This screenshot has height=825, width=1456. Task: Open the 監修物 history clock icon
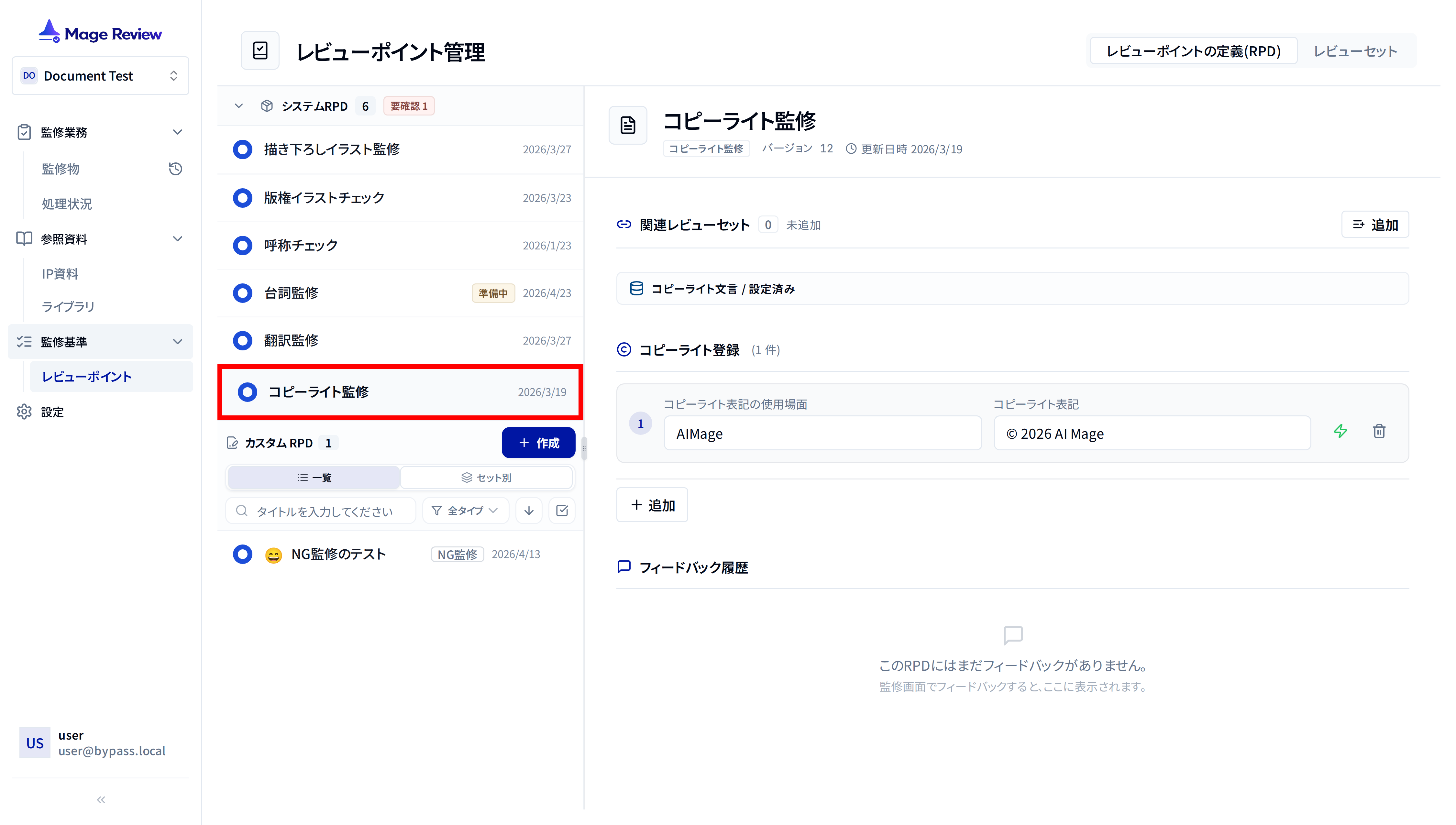tap(176, 168)
